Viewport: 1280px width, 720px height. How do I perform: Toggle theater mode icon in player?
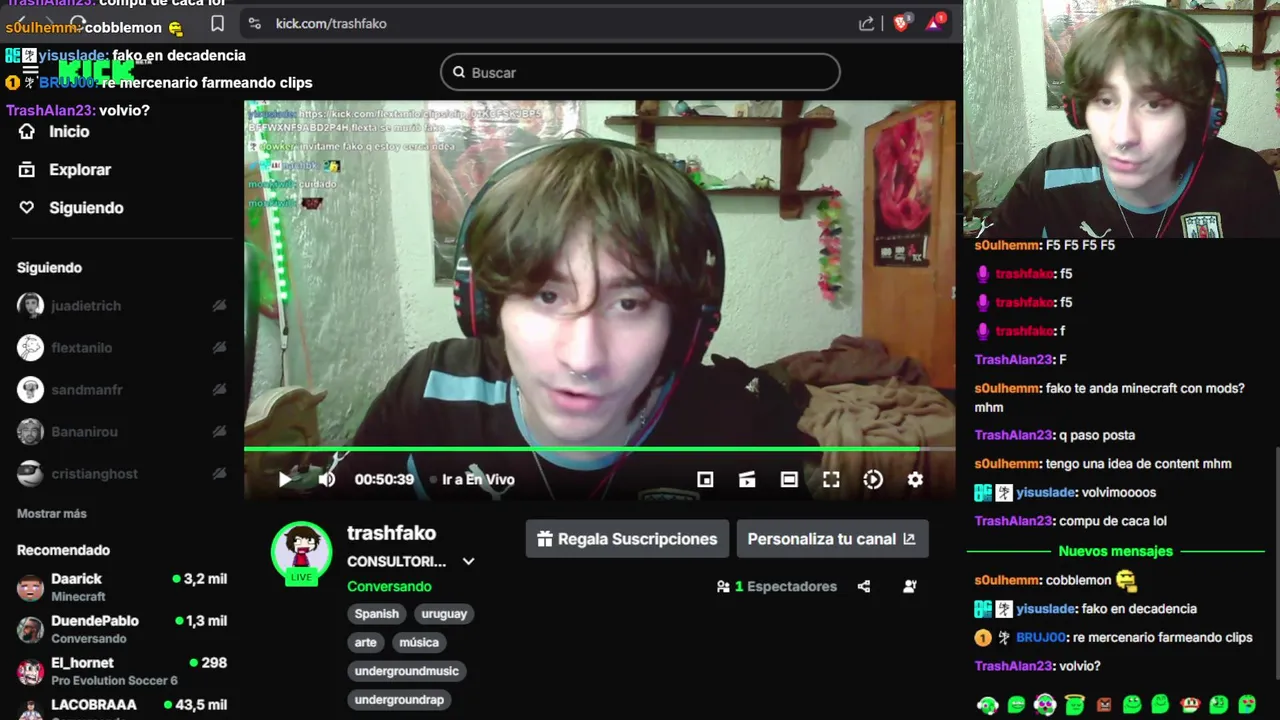(x=789, y=479)
